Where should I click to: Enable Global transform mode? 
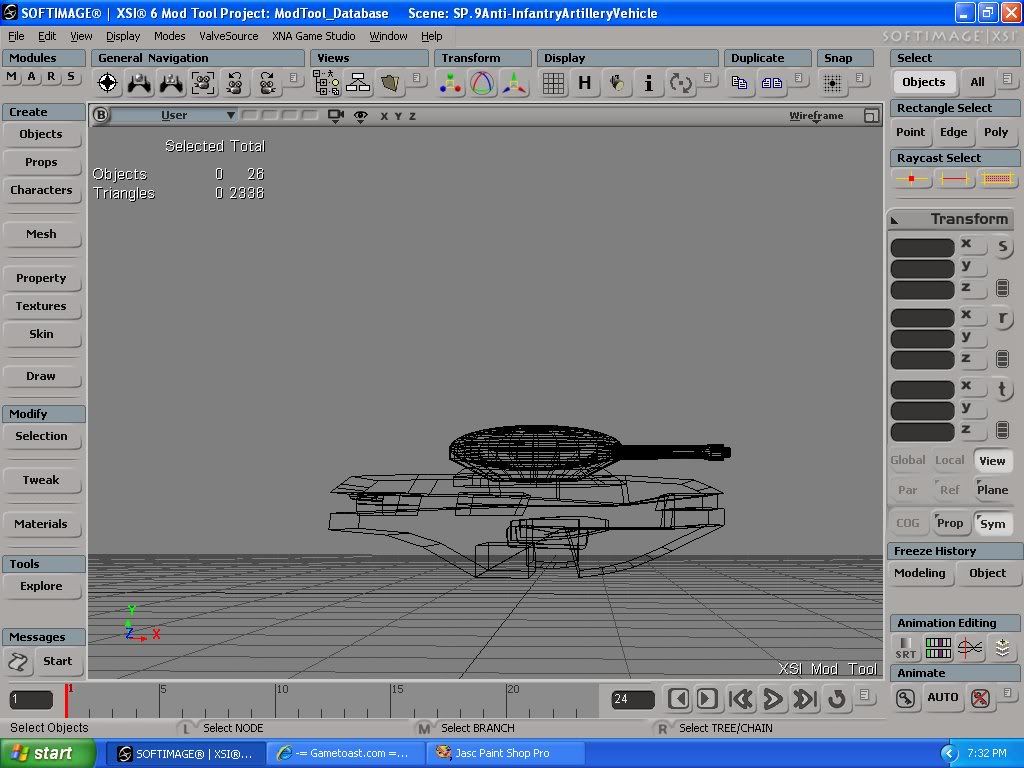pyautogui.click(x=908, y=460)
